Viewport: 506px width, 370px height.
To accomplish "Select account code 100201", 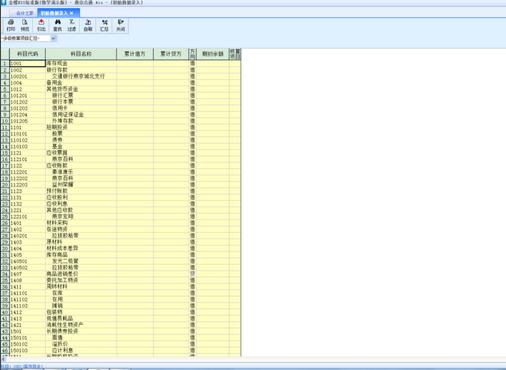I will click(x=27, y=76).
